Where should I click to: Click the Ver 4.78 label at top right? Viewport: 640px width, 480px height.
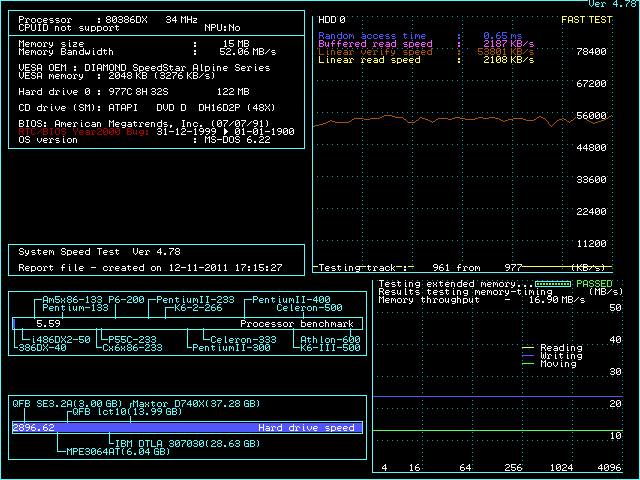coord(612,5)
